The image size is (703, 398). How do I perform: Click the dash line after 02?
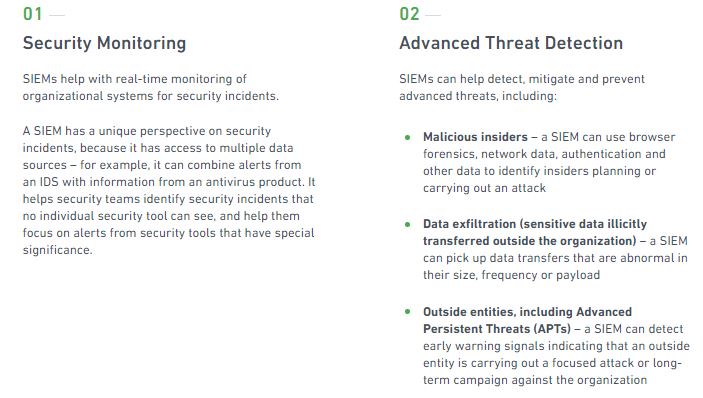click(433, 15)
